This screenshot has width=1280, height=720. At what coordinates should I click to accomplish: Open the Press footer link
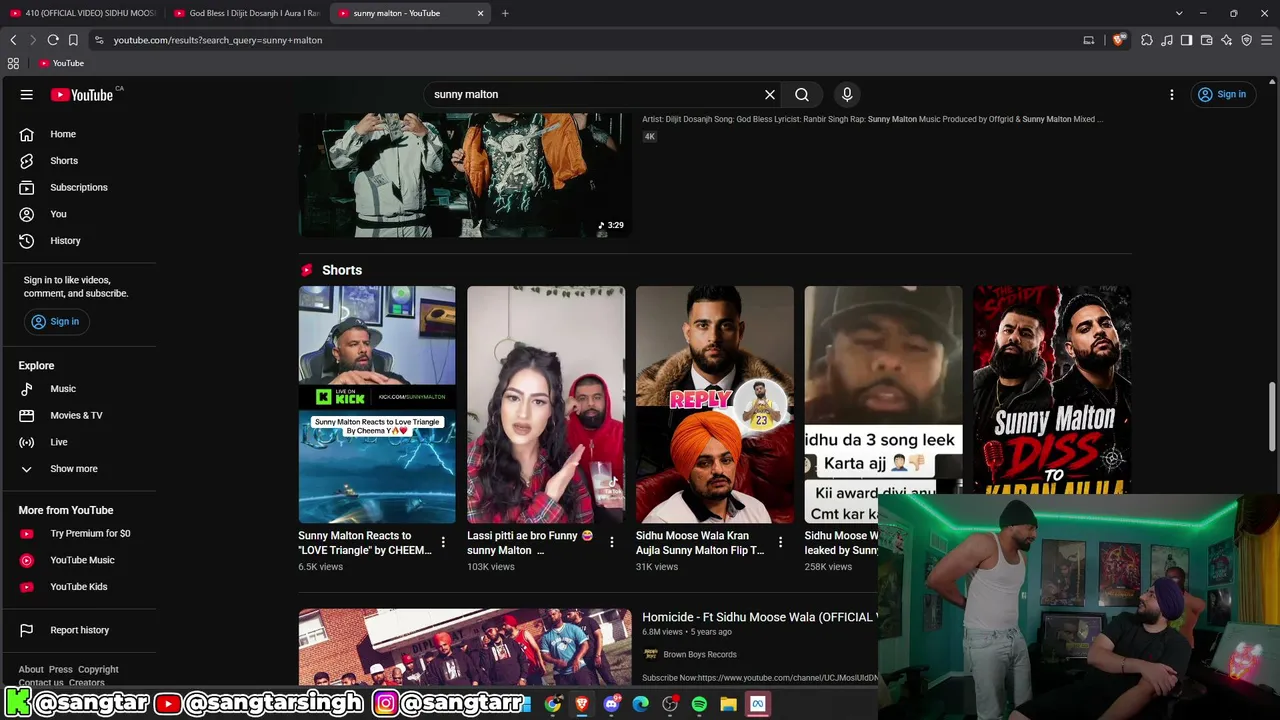pos(61,670)
